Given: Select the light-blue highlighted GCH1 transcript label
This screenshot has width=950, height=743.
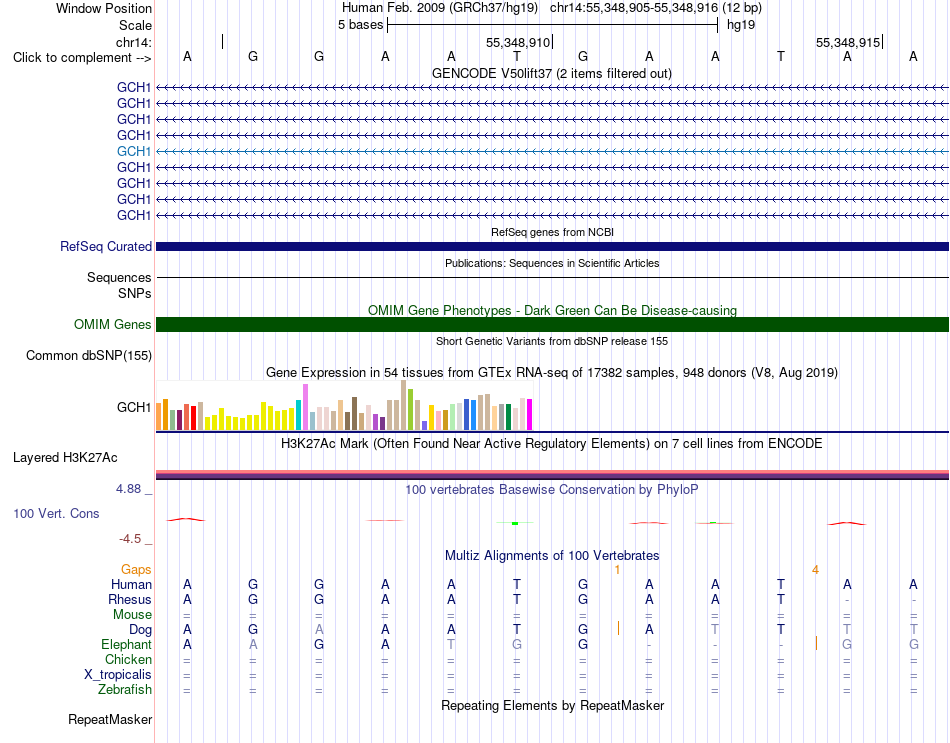Looking at the screenshot, I should (x=134, y=151).
